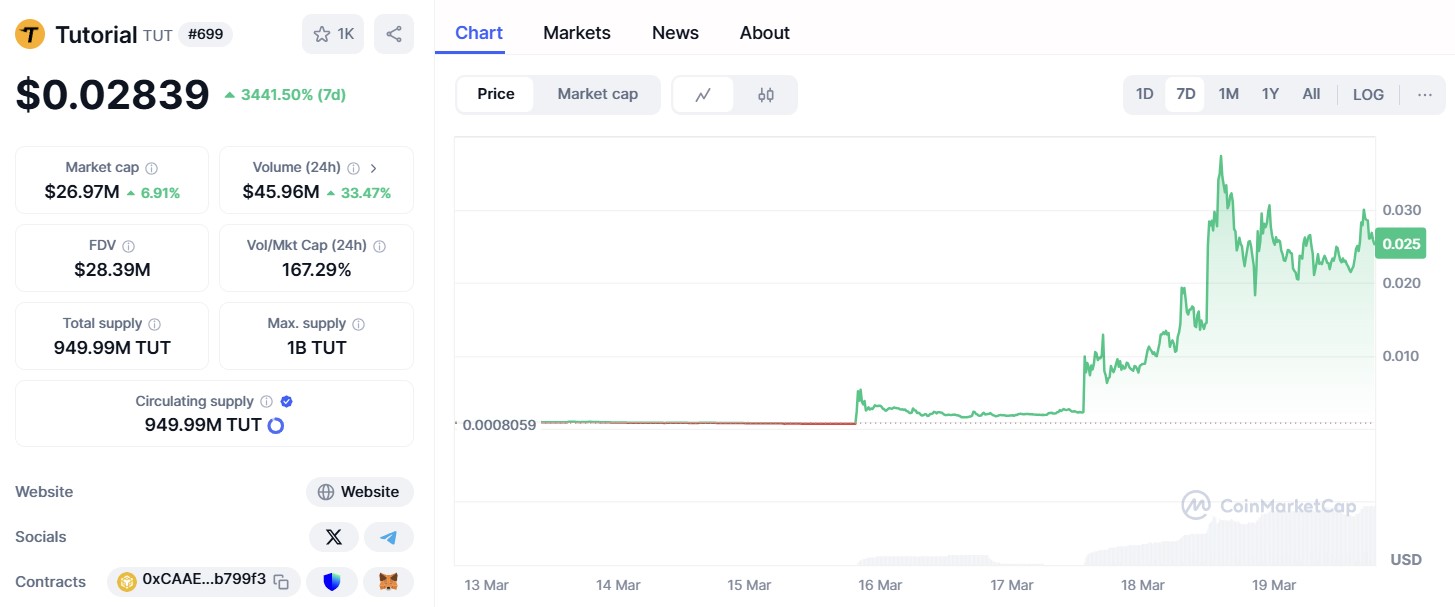The height and width of the screenshot is (607, 1455).
Task: Open the project Website link
Action: 360,492
